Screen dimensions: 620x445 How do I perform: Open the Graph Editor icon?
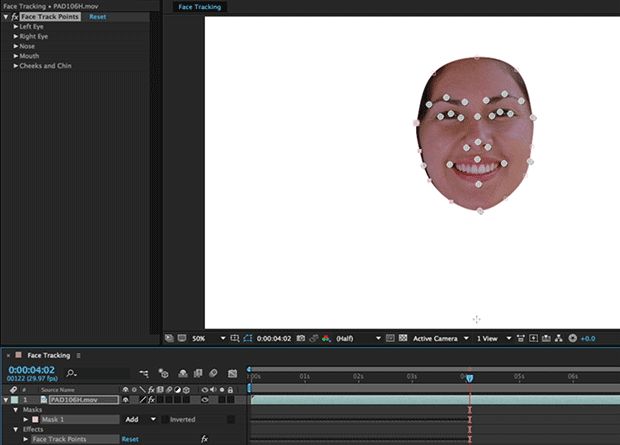click(x=232, y=373)
